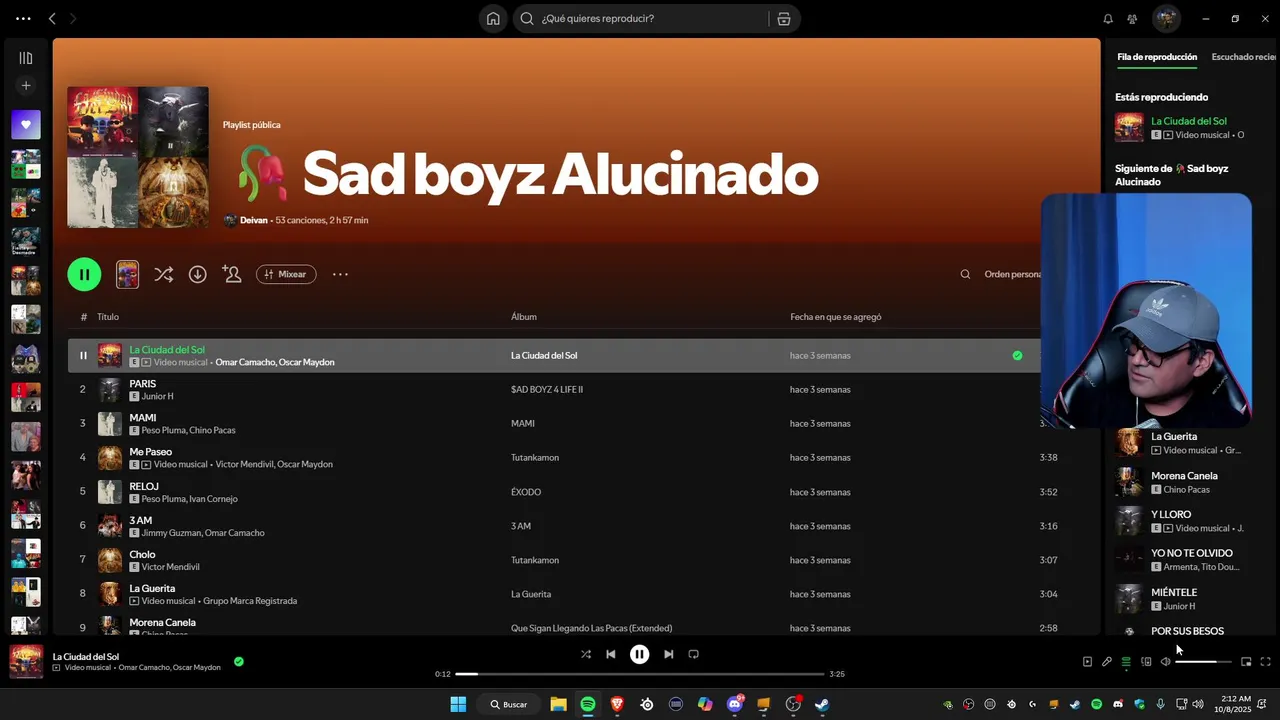This screenshot has height=720, width=1280.
Task: Open the now-playing album thumbnail at bottom left
Action: [x=26, y=662]
